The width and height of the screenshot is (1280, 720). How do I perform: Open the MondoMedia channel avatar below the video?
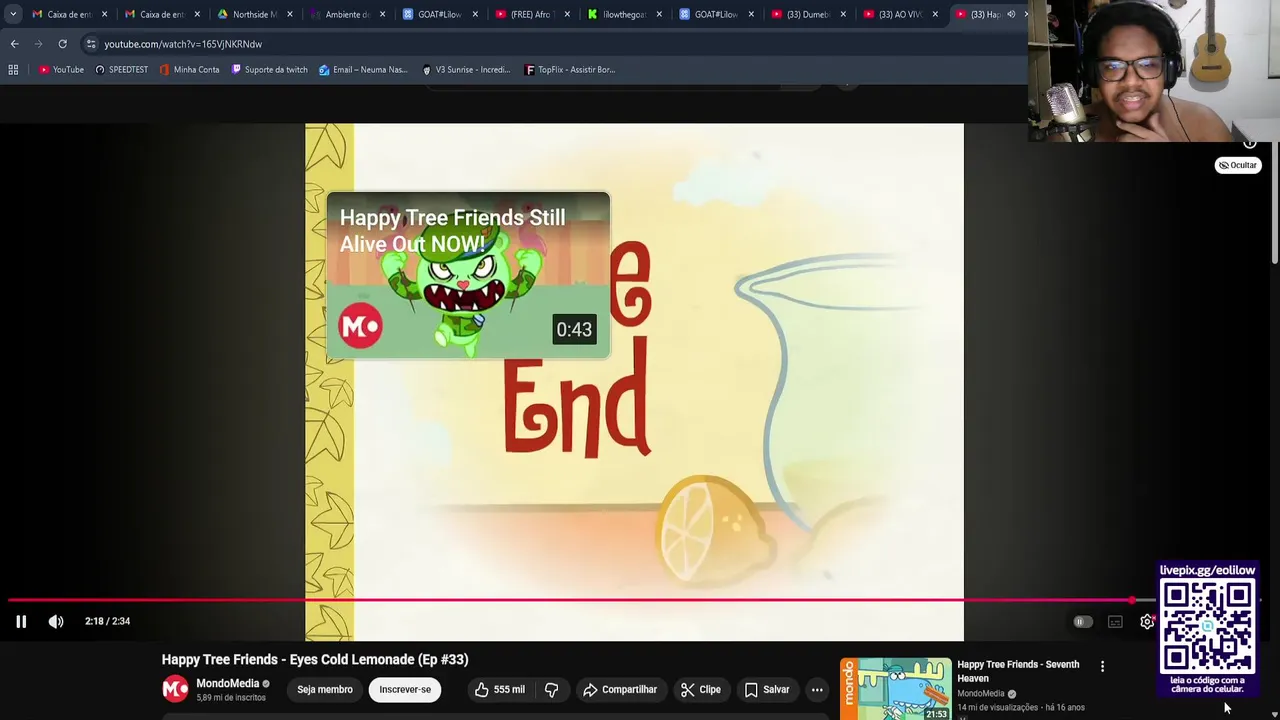pos(175,689)
